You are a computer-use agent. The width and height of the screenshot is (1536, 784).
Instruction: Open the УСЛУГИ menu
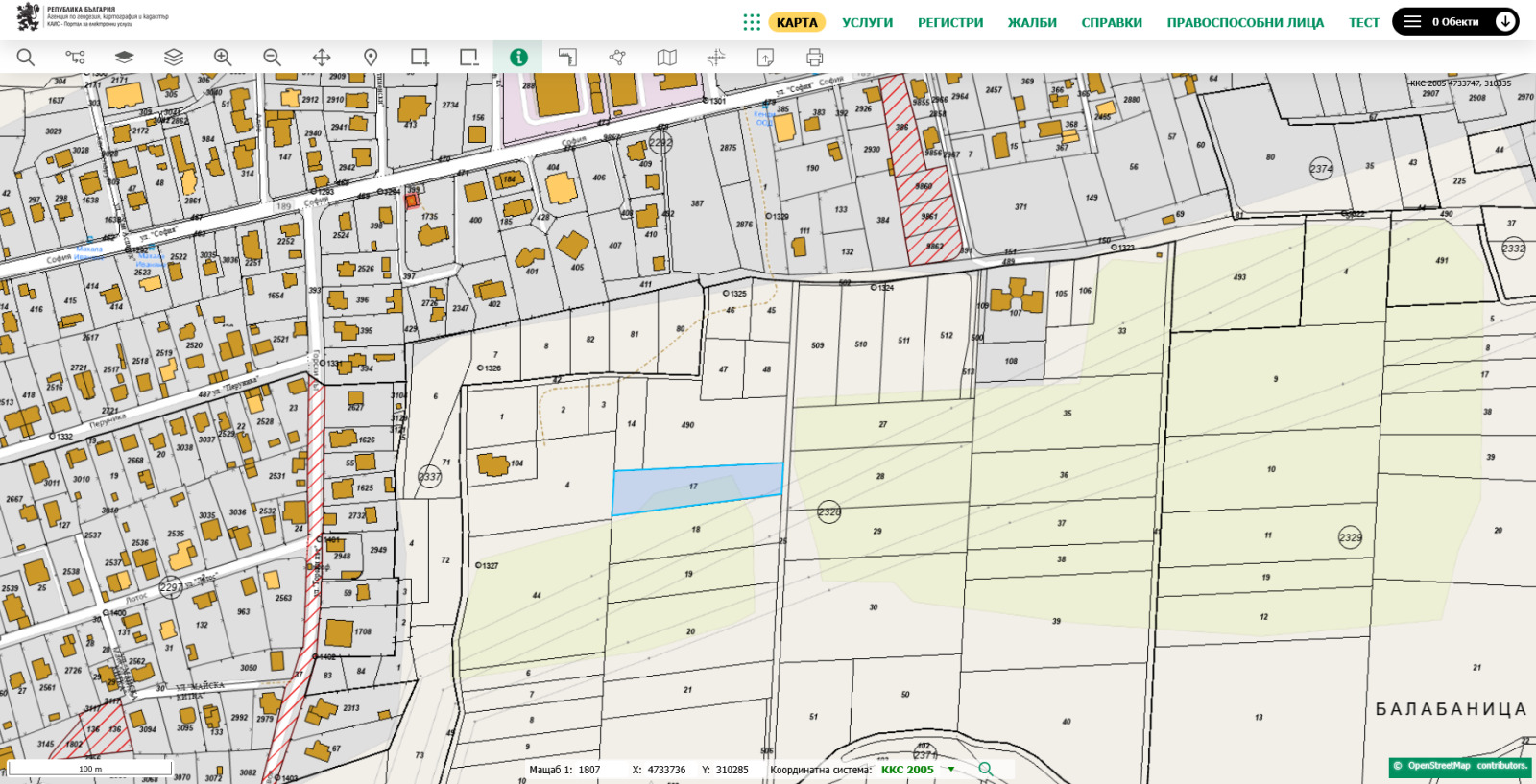pos(867,22)
